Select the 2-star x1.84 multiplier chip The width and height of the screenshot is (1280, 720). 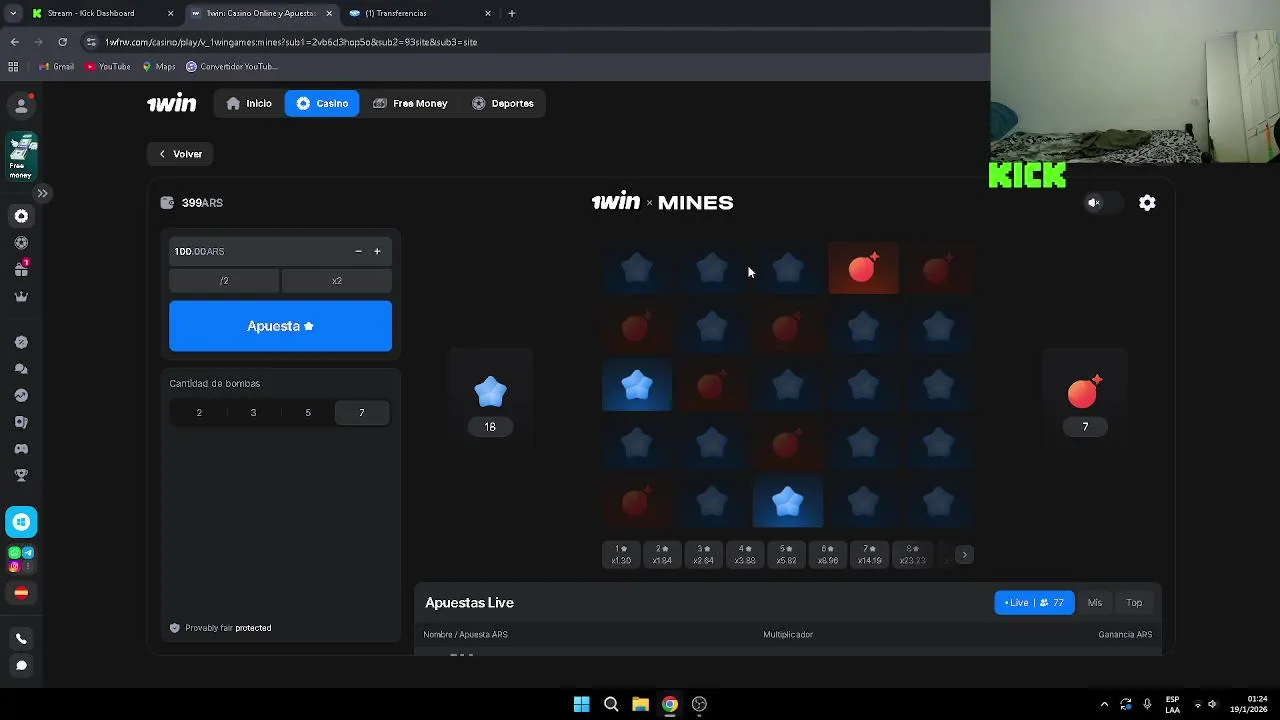click(662, 555)
